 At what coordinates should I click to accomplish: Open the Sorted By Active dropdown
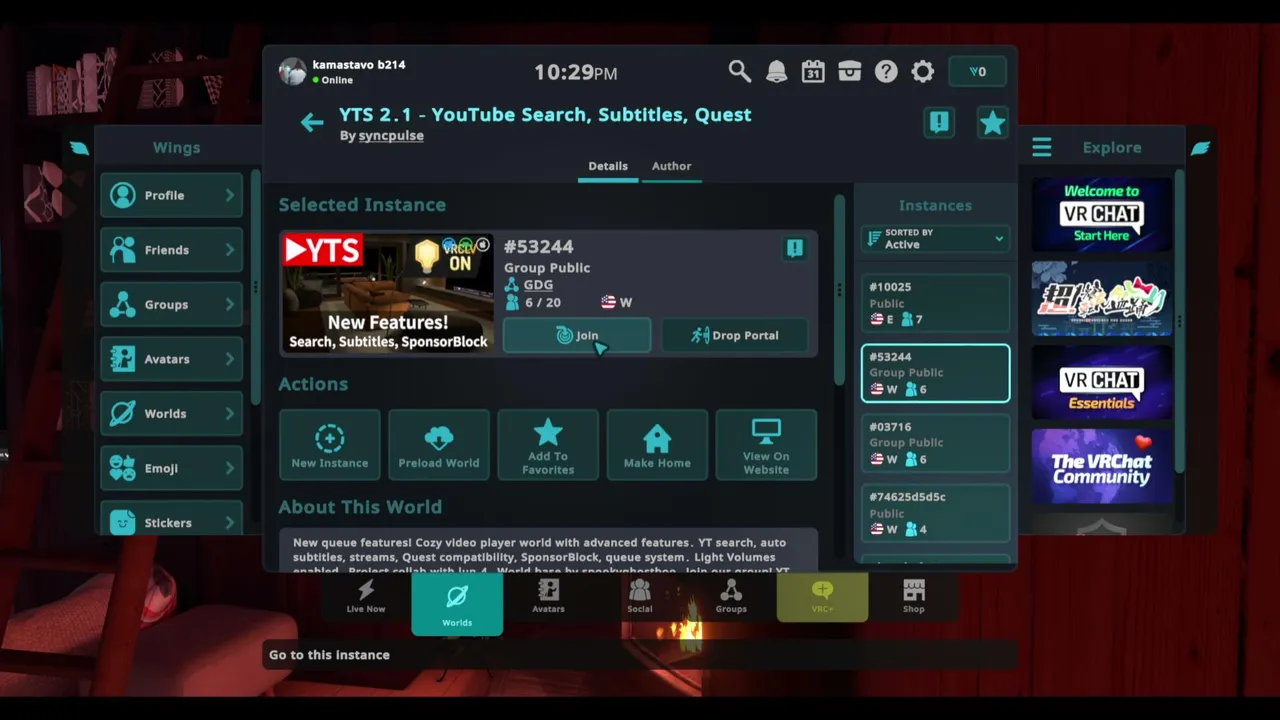point(935,238)
